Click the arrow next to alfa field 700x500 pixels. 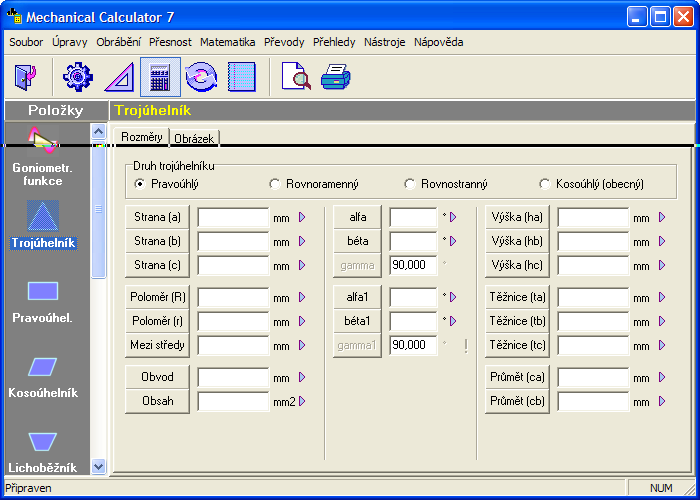(453, 217)
